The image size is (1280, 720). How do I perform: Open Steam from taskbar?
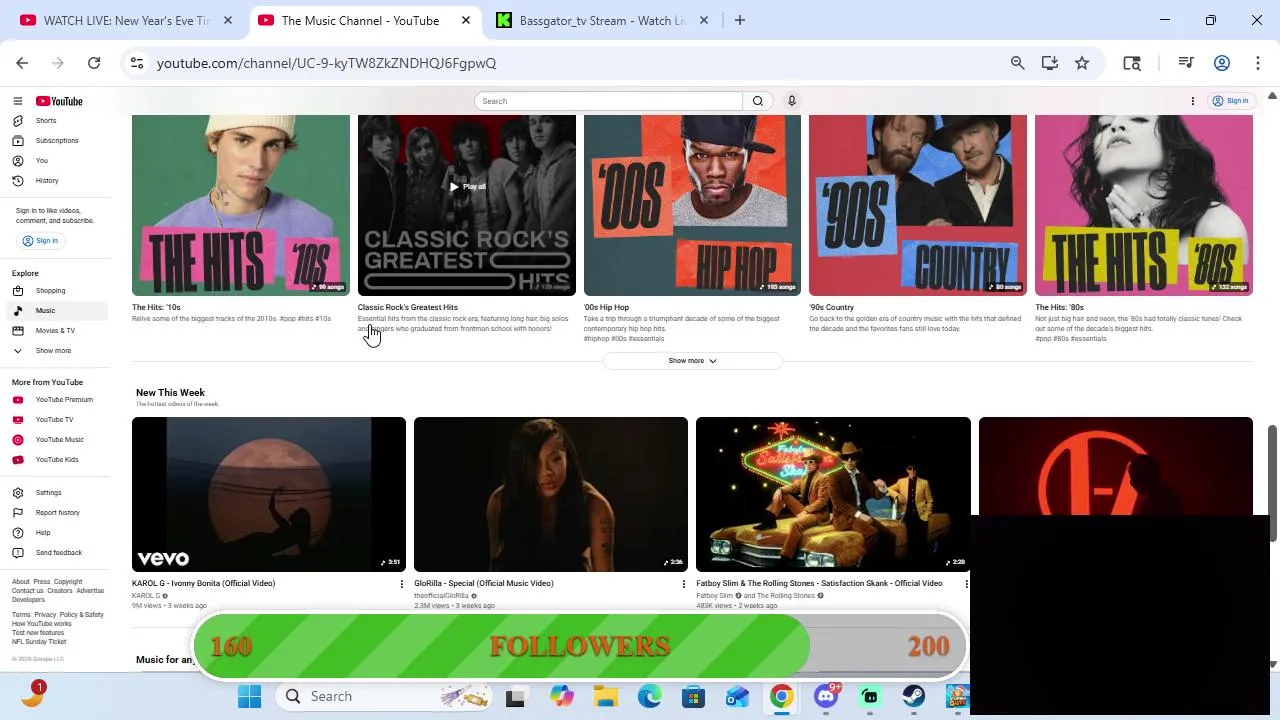tap(914, 697)
